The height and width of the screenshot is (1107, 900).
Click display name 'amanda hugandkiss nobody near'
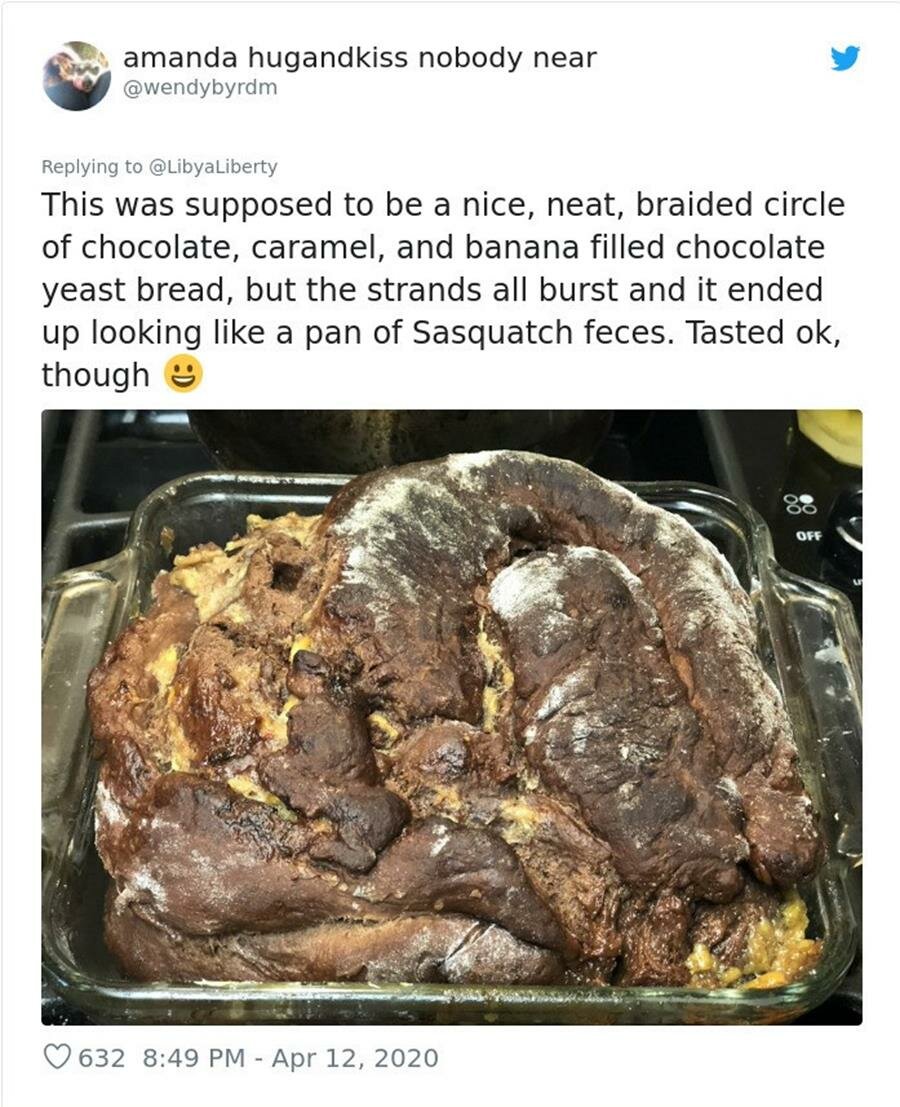tap(360, 57)
